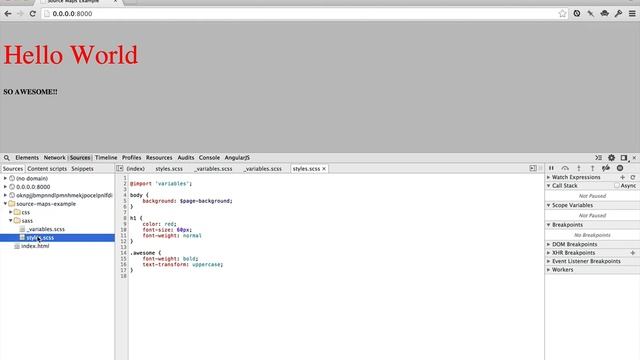Image resolution: width=640 pixels, height=360 pixels.
Task: Enable the Async call stack checkbox
Action: pyautogui.click(x=617, y=186)
